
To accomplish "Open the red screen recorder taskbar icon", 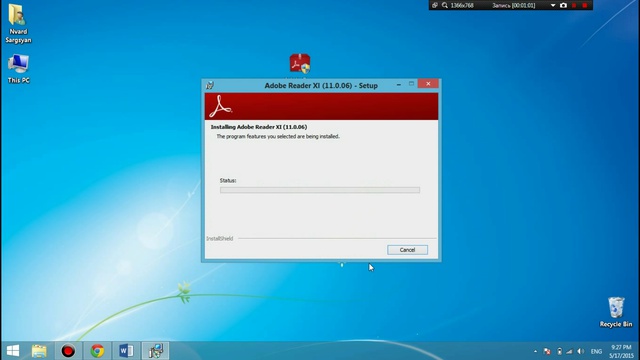I will coord(68,351).
